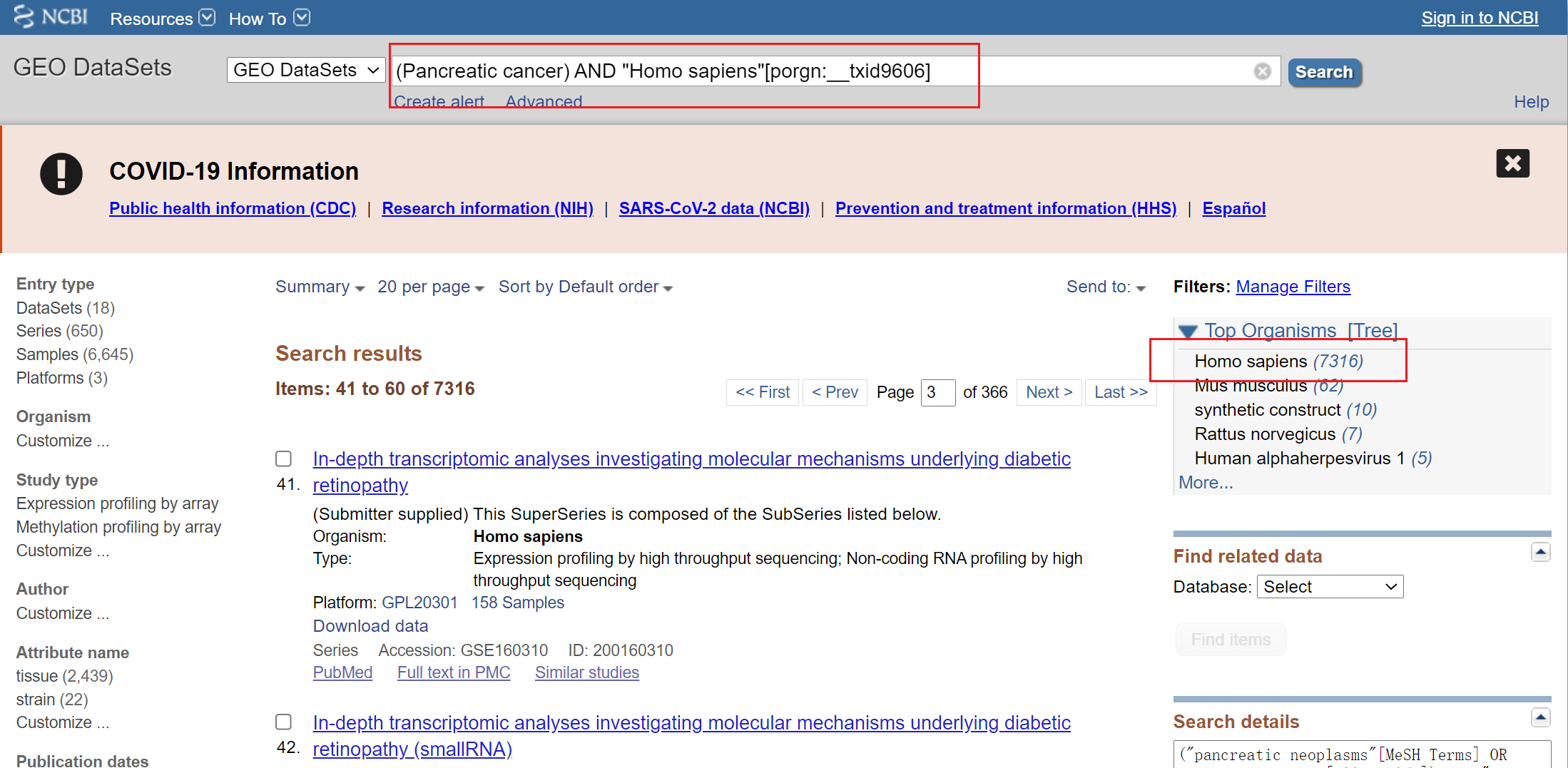The image size is (1568, 768).
Task: Go to < Prev results page
Action: point(835,392)
